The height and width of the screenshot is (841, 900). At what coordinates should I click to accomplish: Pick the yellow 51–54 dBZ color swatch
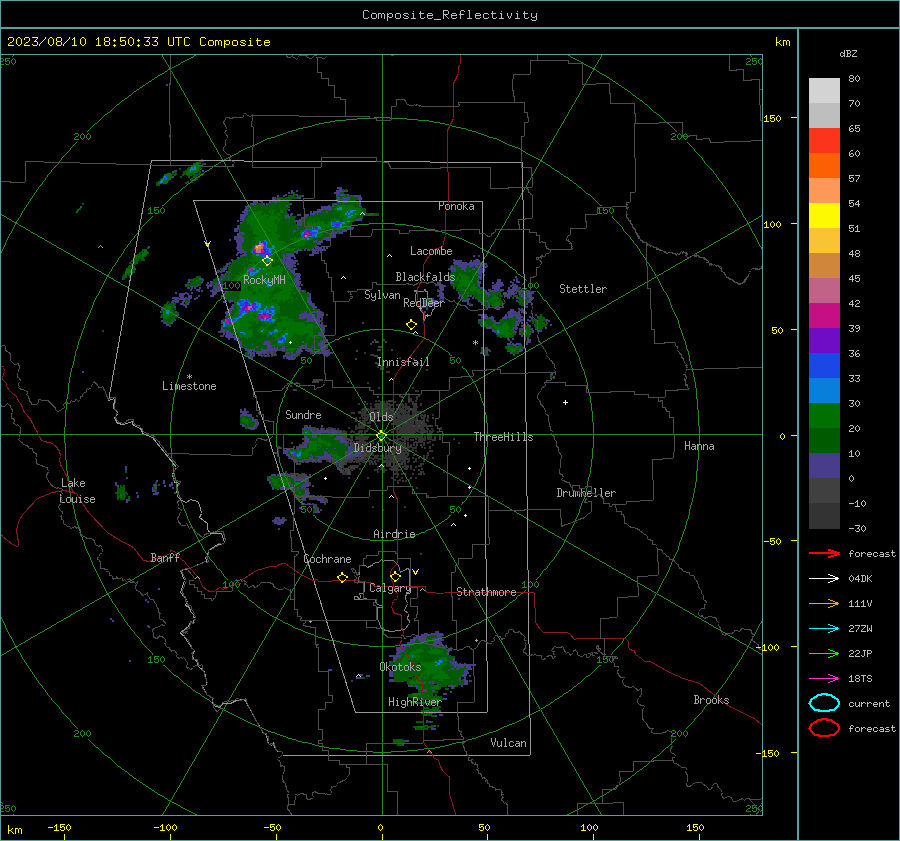point(824,216)
